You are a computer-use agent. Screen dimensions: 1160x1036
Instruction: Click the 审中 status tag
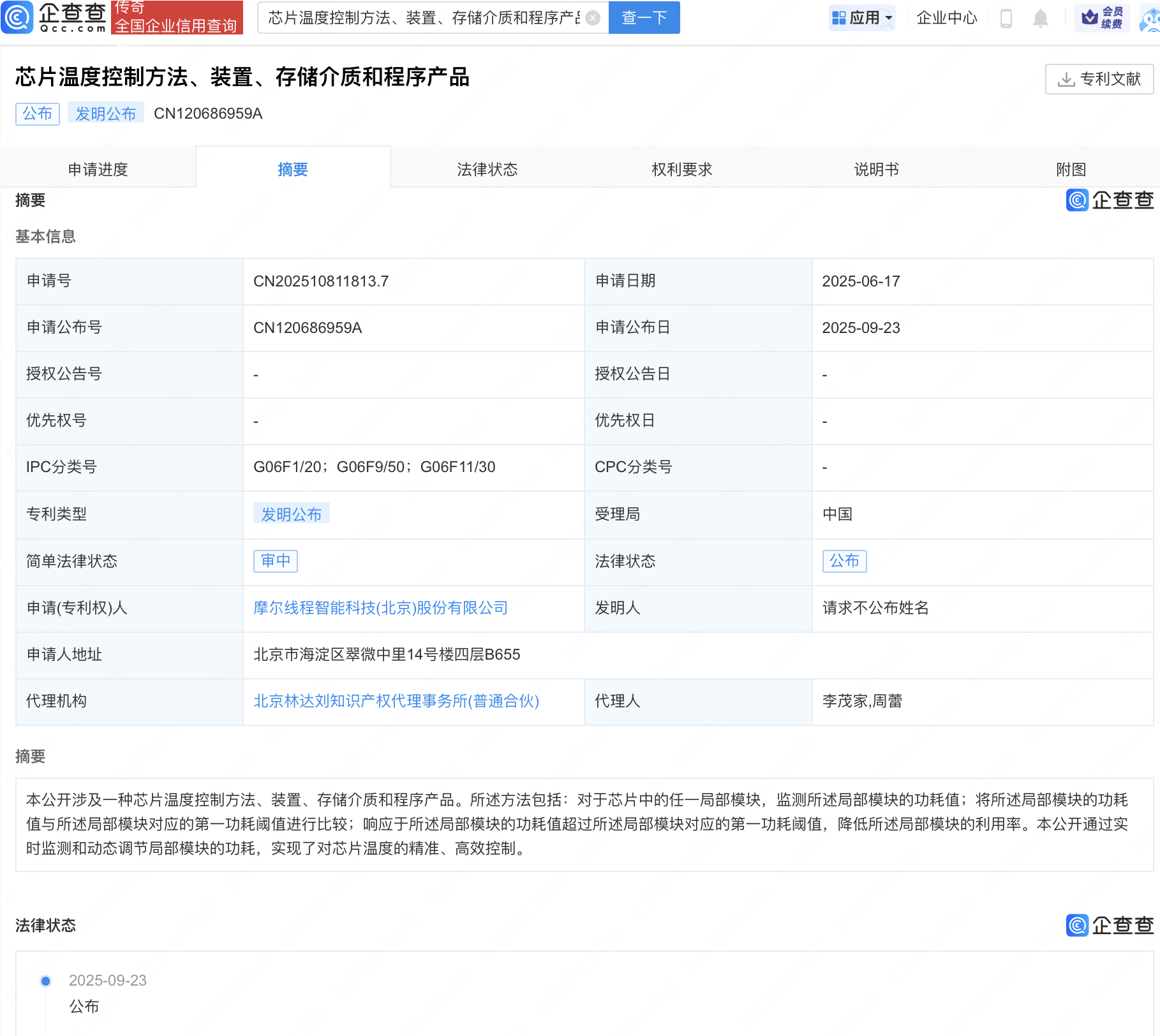276,561
